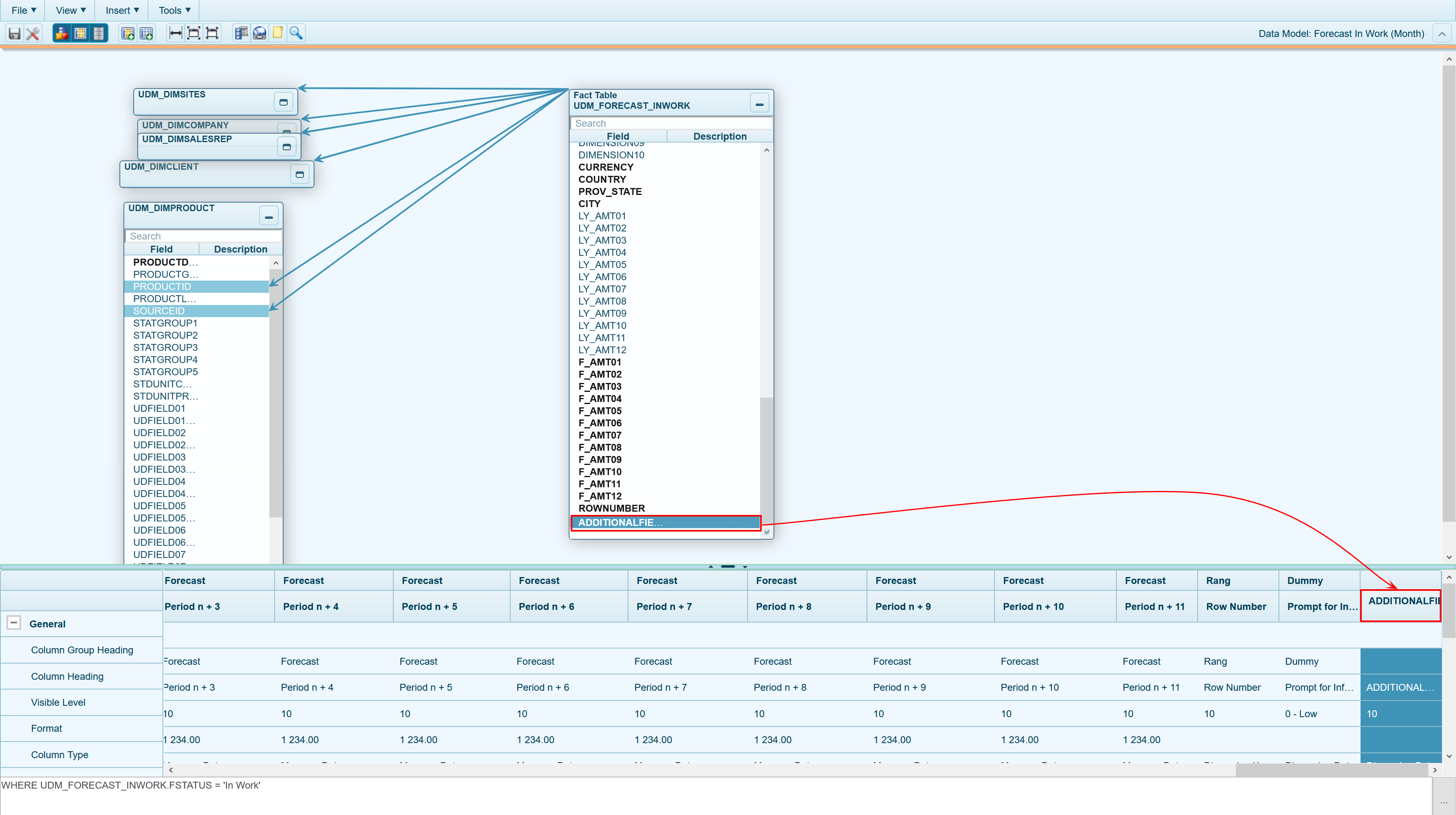Image resolution: width=1456 pixels, height=815 pixels.
Task: Toggle the database cylinder SQL panel icon
Action: [x=98, y=33]
